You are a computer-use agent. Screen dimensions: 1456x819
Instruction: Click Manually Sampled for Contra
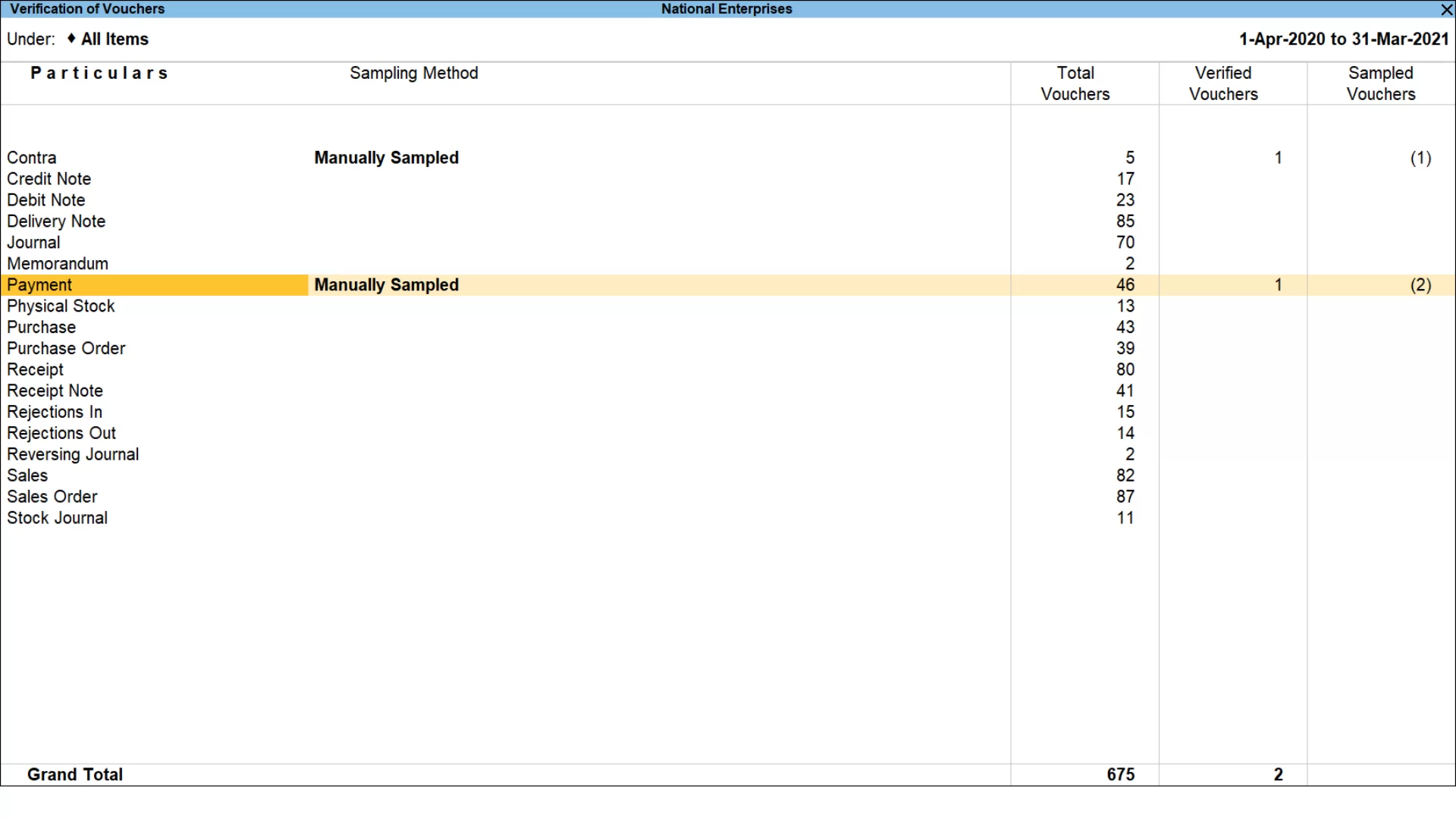click(x=387, y=158)
